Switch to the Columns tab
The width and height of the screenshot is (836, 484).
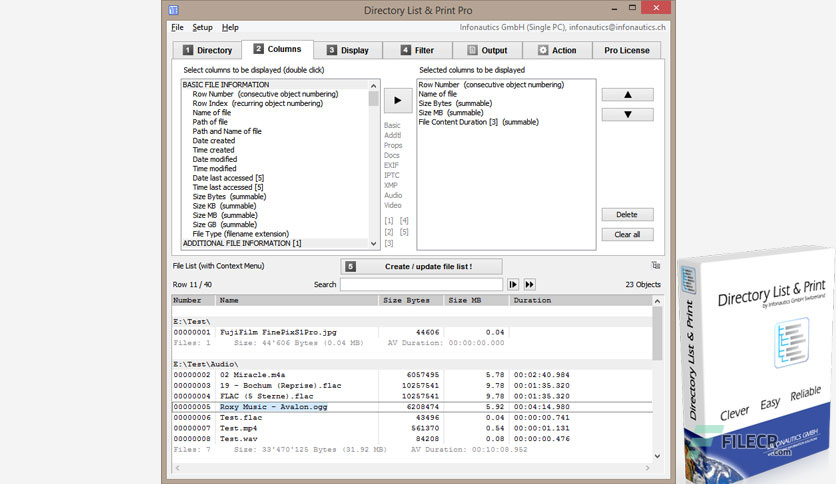pyautogui.click(x=277, y=49)
